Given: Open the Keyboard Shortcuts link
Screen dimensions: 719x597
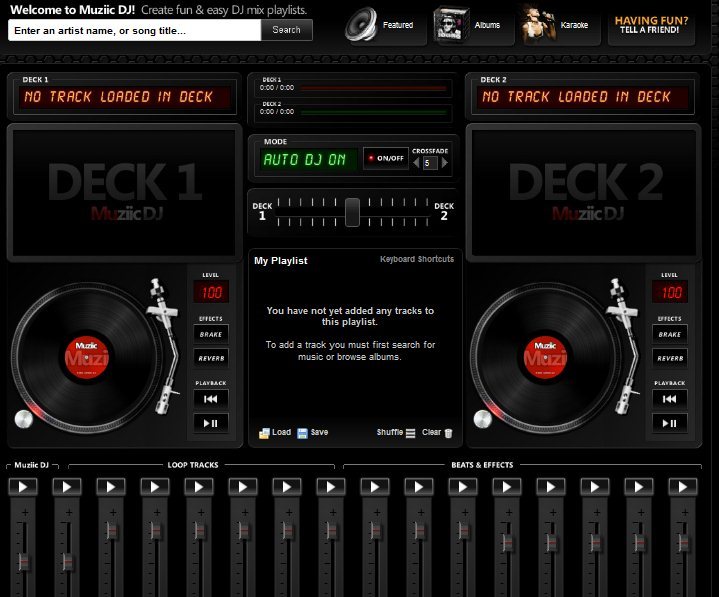Looking at the screenshot, I should point(416,260).
